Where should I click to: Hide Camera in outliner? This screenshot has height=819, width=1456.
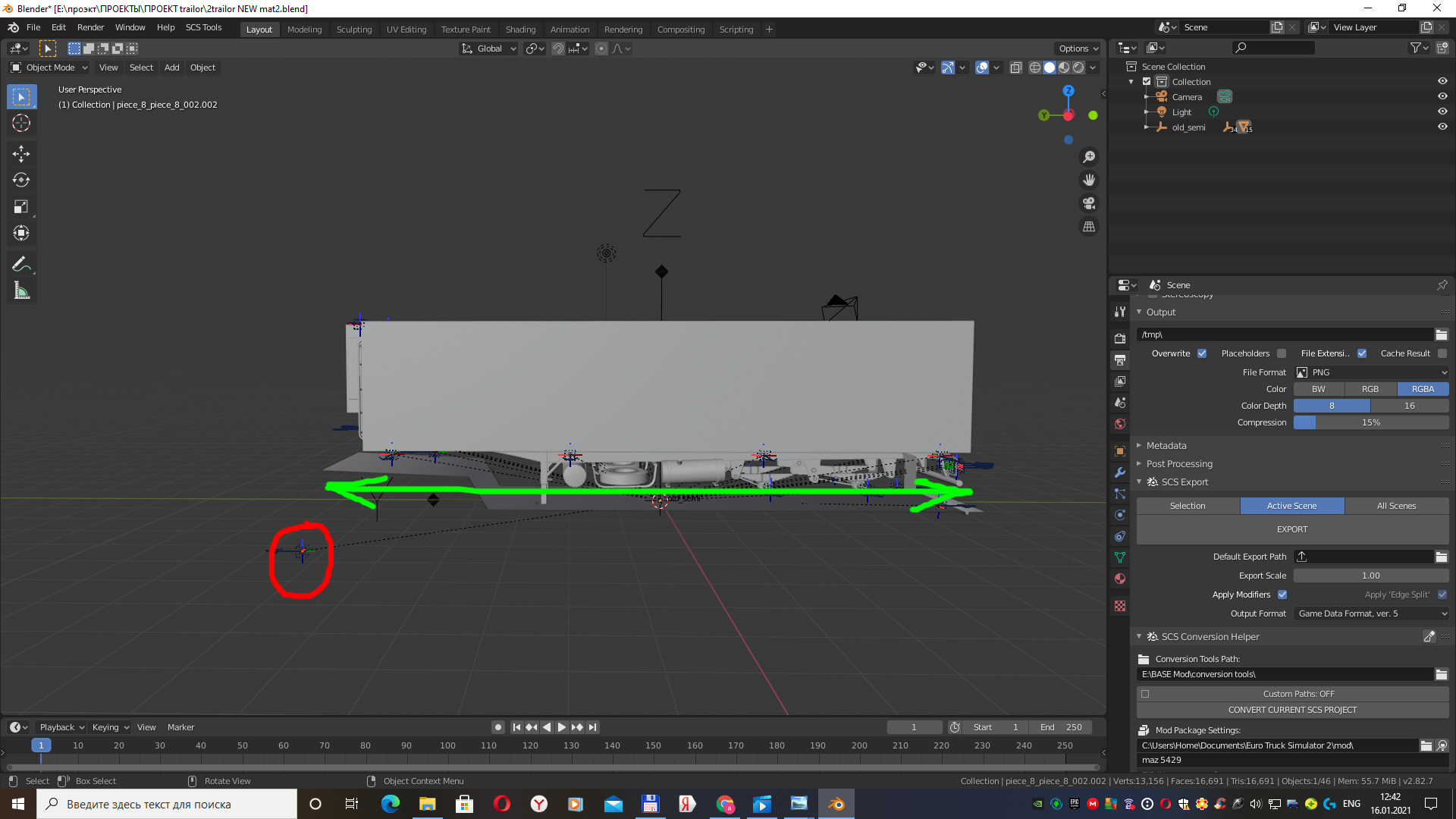point(1442,97)
